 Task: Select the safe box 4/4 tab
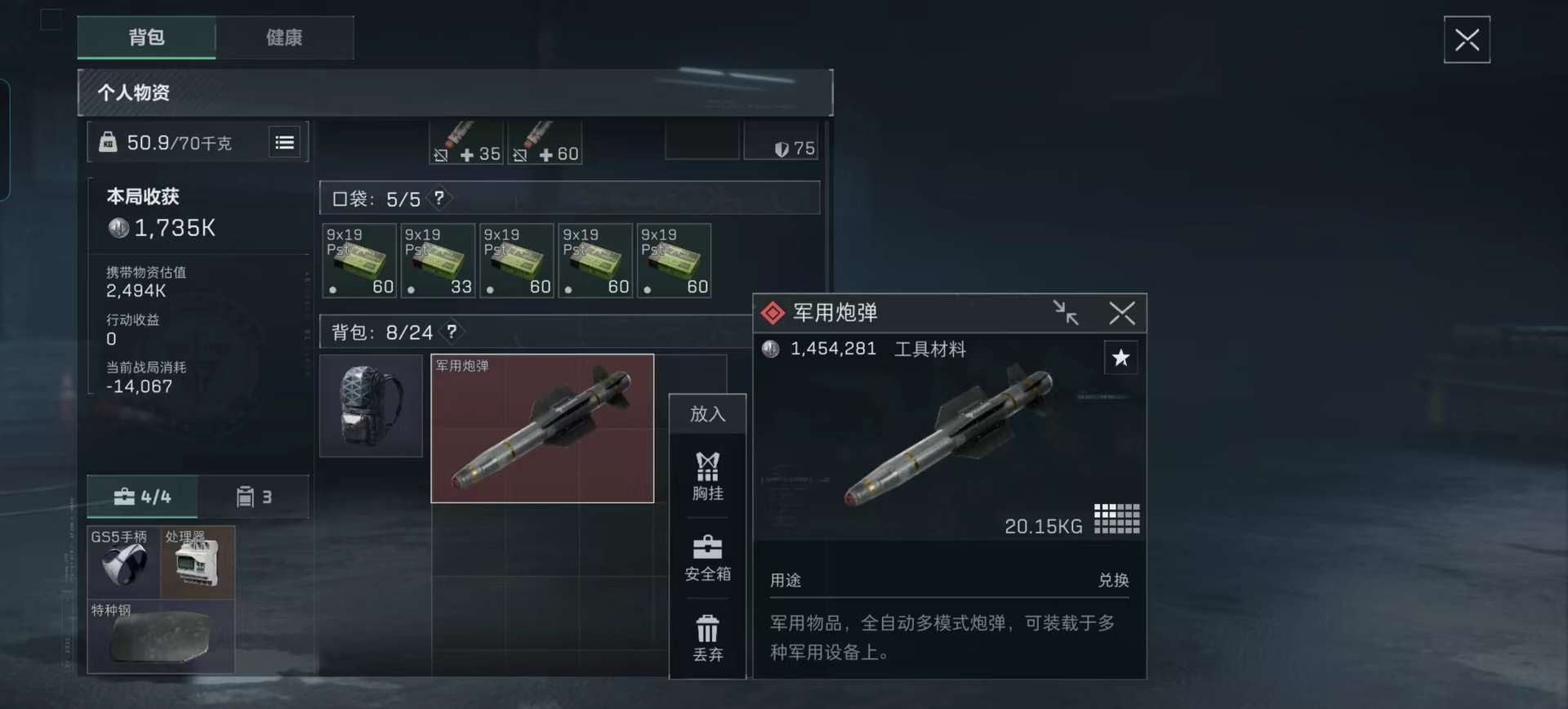(x=142, y=497)
